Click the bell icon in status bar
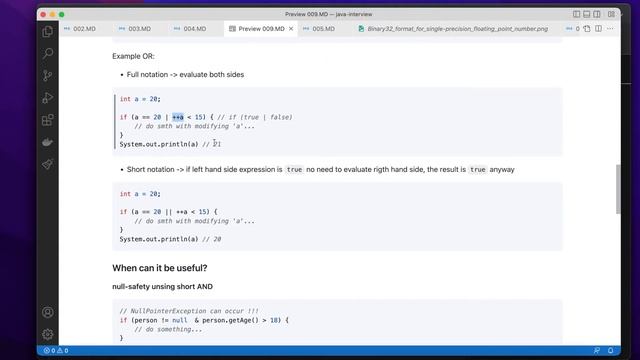 (x=611, y=351)
